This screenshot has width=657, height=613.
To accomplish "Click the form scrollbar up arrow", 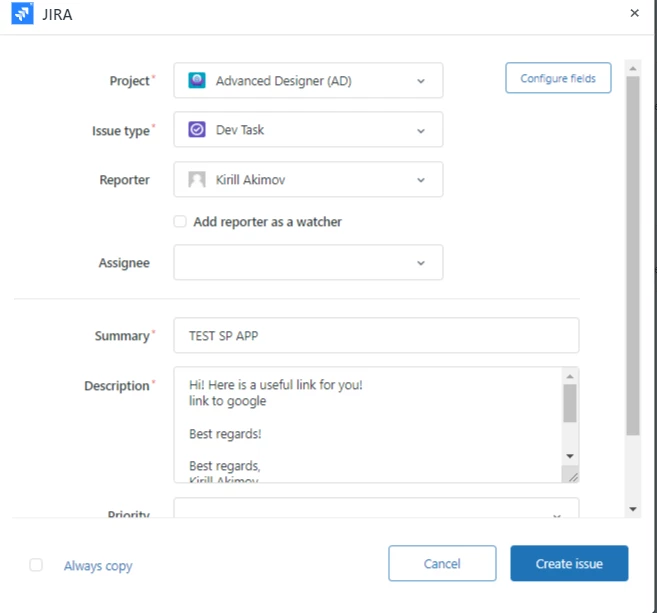I will tap(633, 68).
